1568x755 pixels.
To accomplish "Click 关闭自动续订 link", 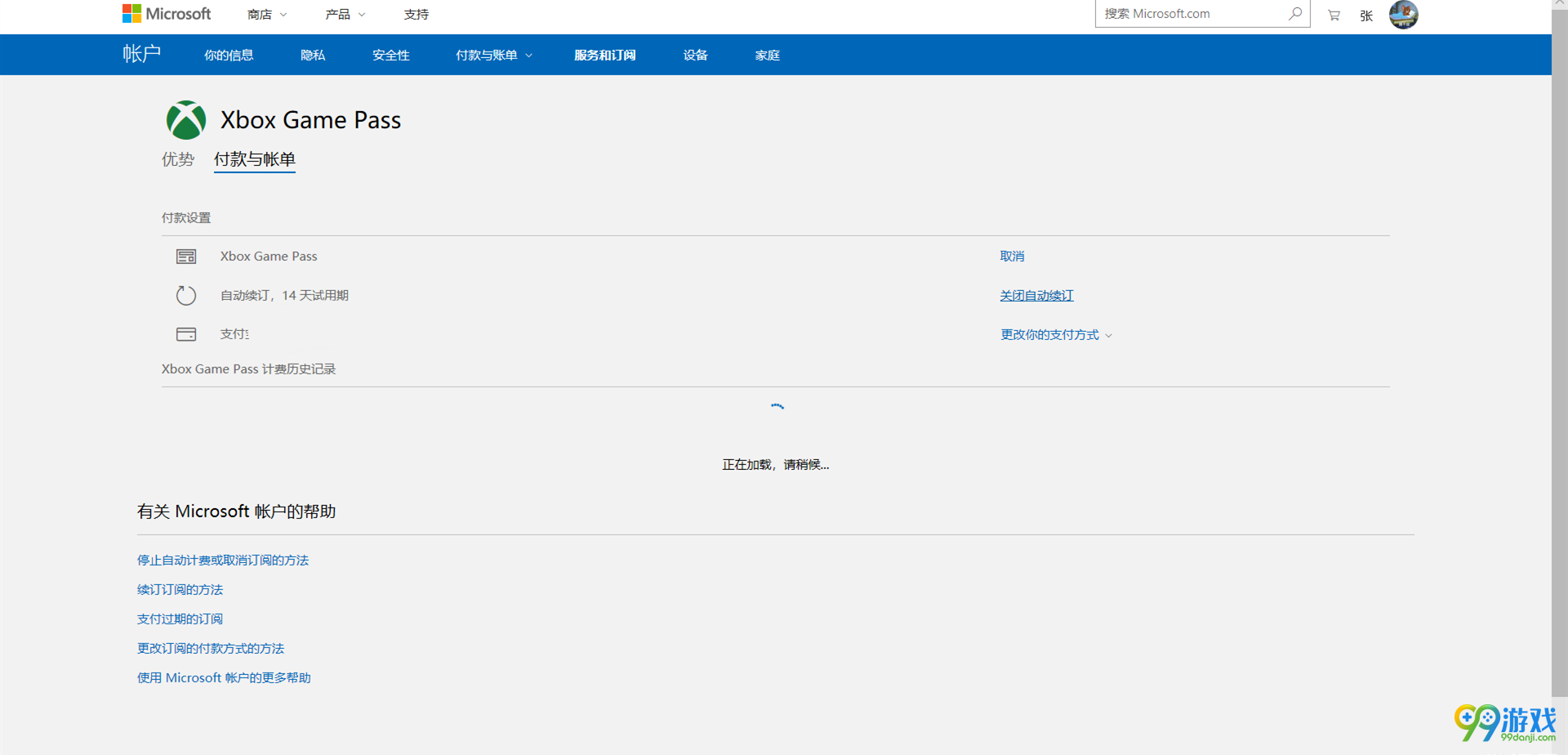I will pos(1037,295).
